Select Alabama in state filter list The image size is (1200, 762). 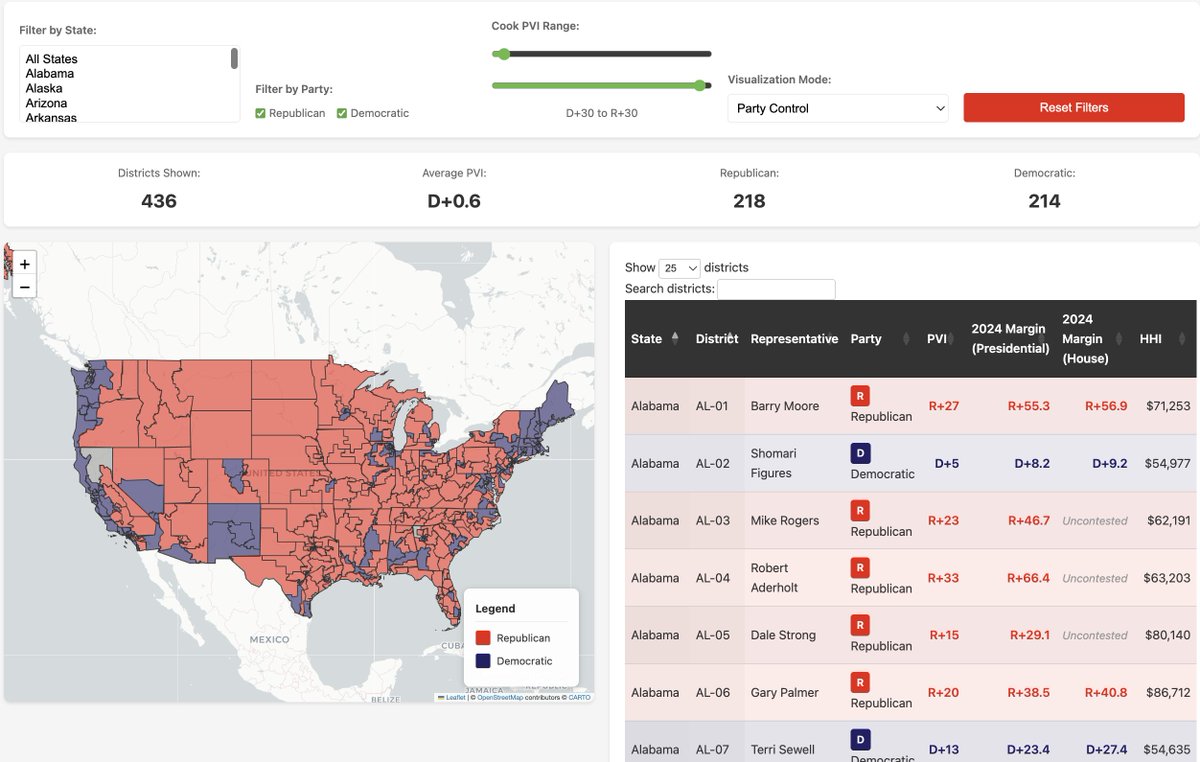coord(50,73)
